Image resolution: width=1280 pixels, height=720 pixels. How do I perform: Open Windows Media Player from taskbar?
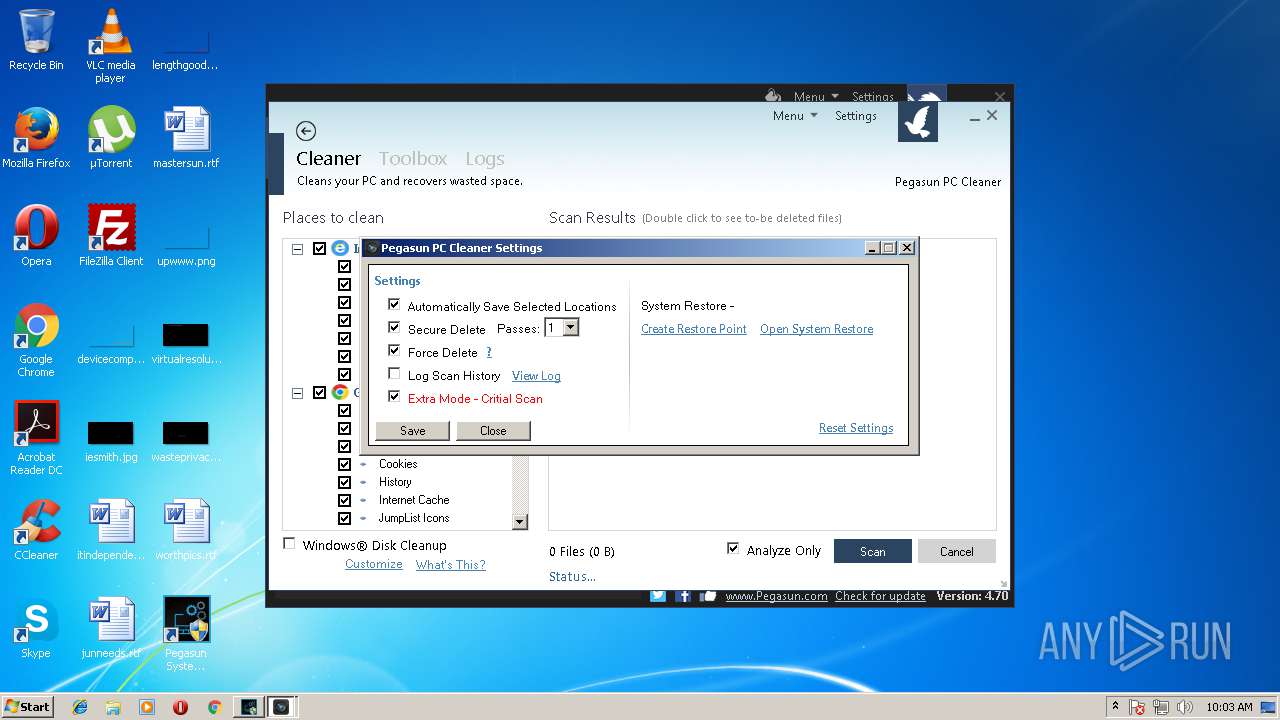click(147, 707)
